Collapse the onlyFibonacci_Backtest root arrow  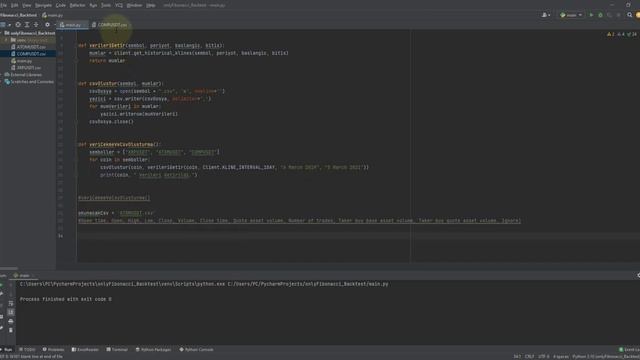pyautogui.click(x=2, y=33)
